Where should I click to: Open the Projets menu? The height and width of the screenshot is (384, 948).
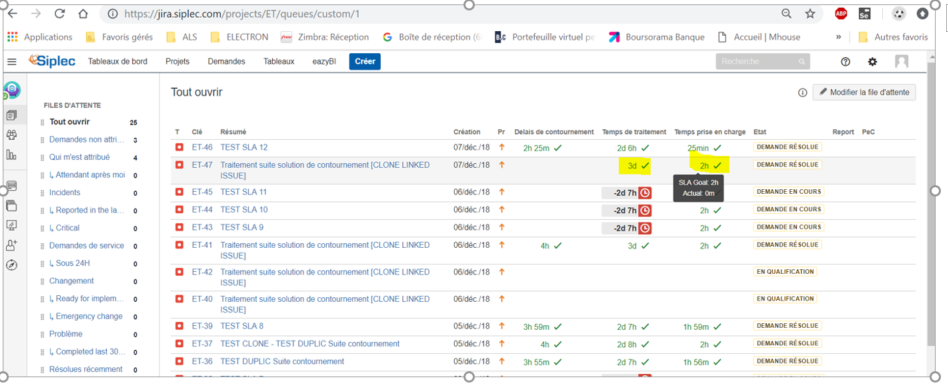(177, 61)
